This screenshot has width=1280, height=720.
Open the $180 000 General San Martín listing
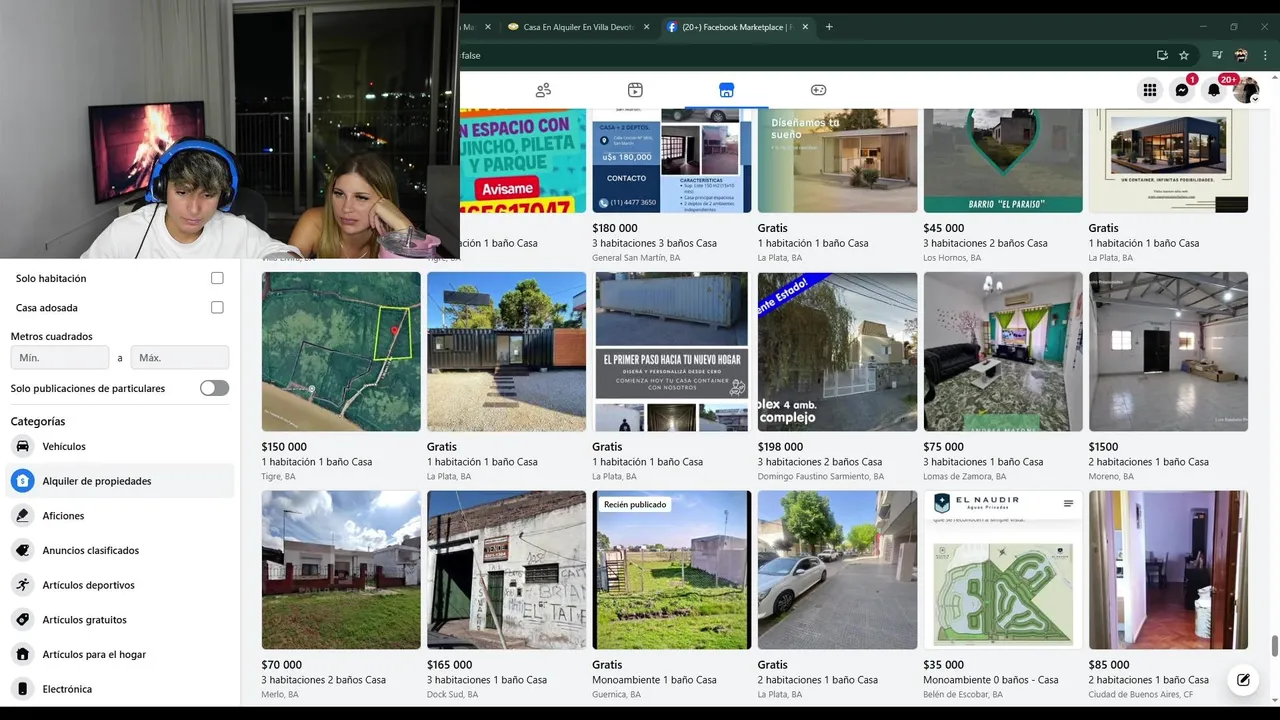(x=672, y=160)
